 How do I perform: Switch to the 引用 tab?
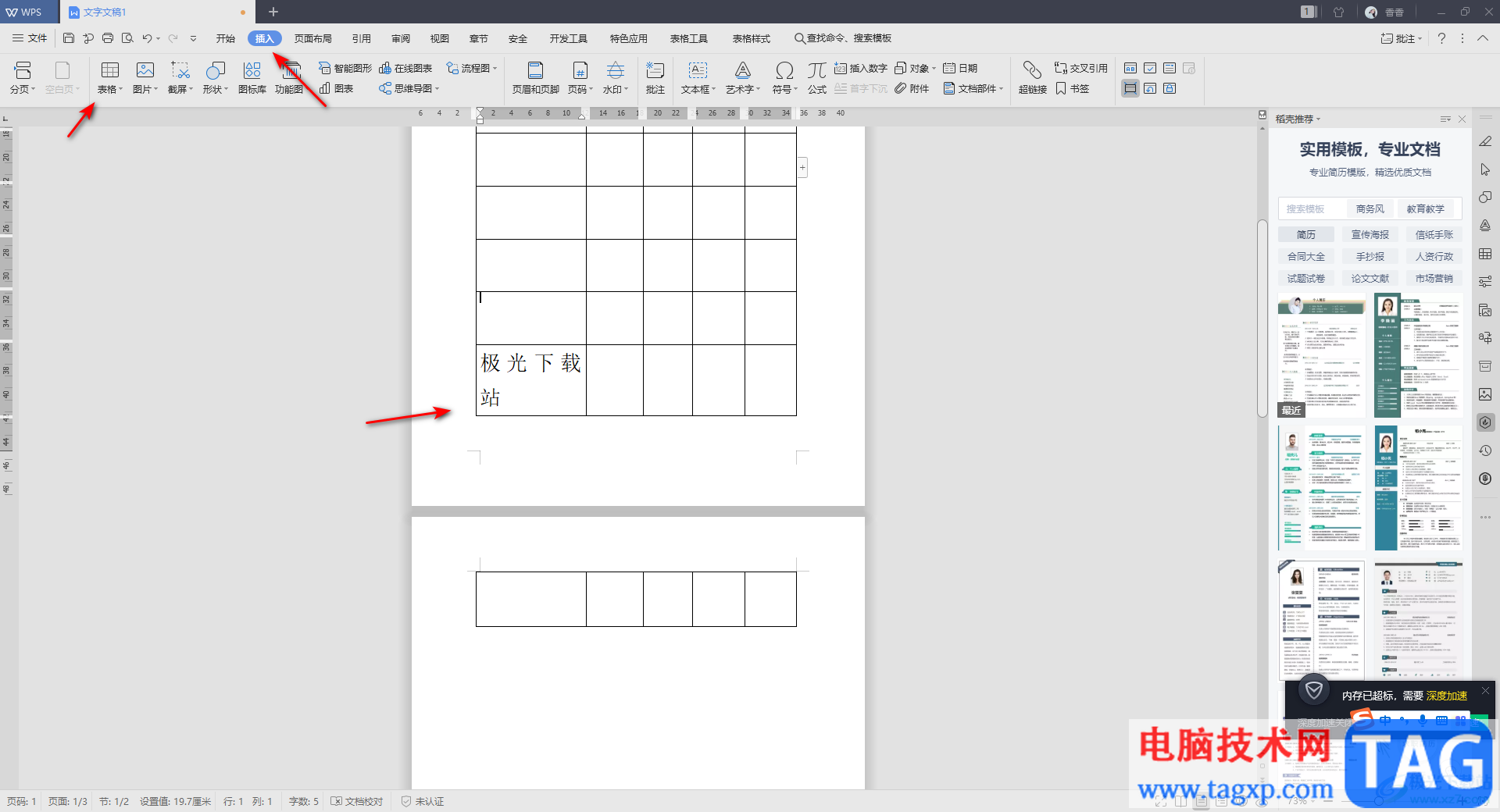tap(362, 38)
